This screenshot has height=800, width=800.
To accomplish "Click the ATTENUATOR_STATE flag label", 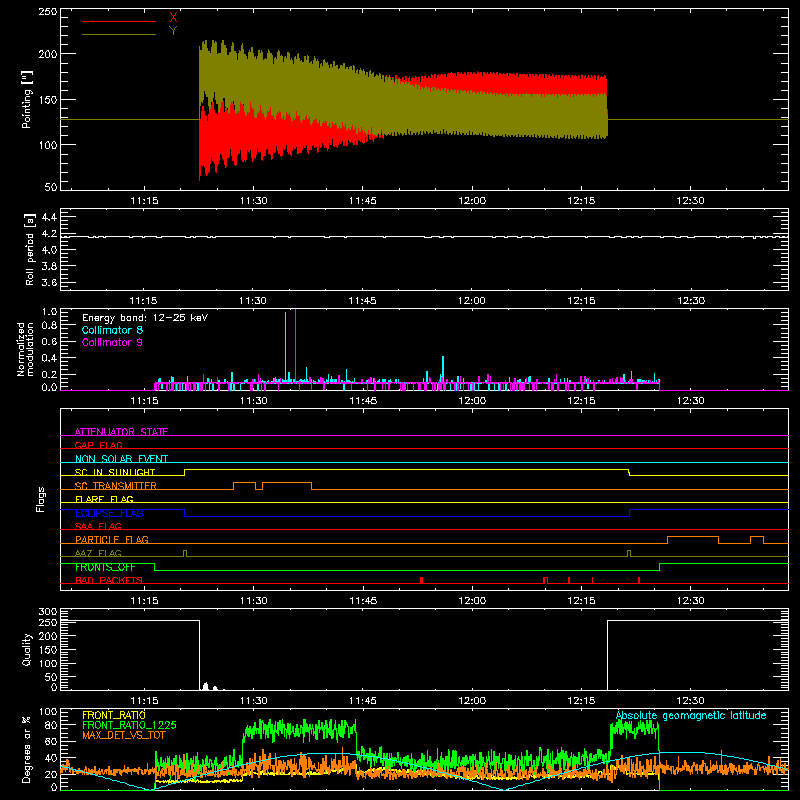I will pos(121,432).
